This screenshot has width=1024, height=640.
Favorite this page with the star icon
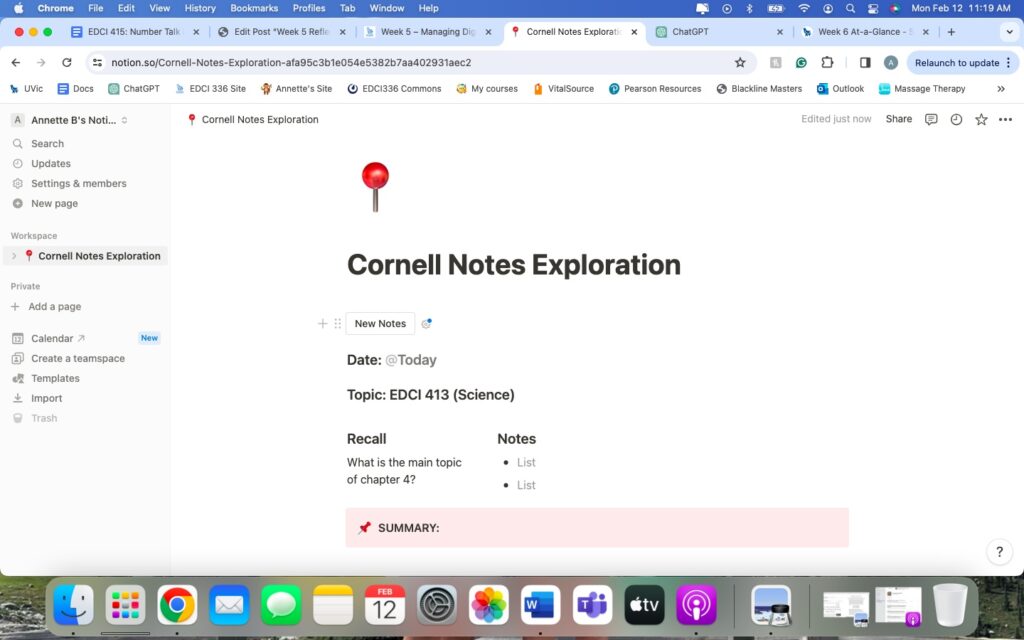pos(981,119)
